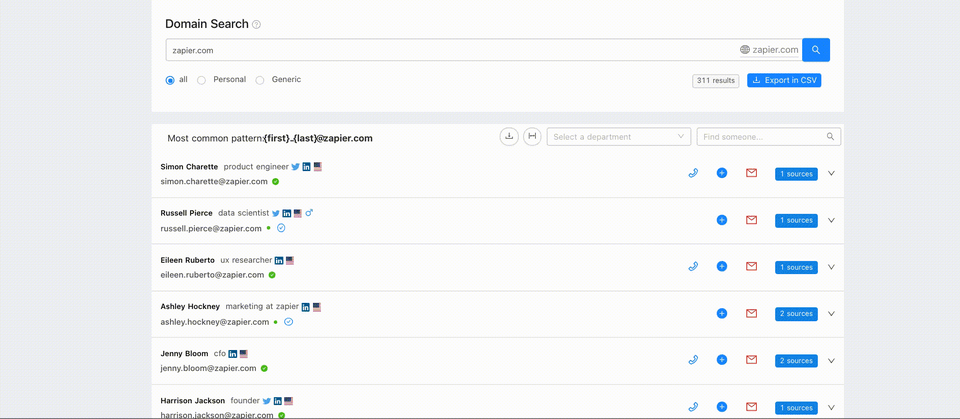Viewport: 960px width, 419px height.
Task: Click the phone icon in Harrison Jackson's row
Action: (693, 407)
